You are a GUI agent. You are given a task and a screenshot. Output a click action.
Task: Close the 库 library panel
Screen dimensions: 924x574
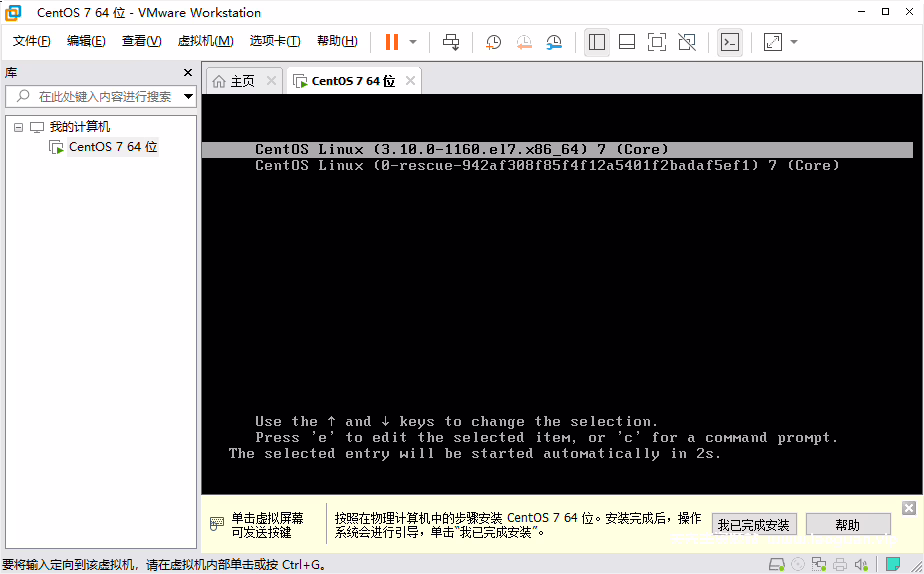pyautogui.click(x=188, y=72)
